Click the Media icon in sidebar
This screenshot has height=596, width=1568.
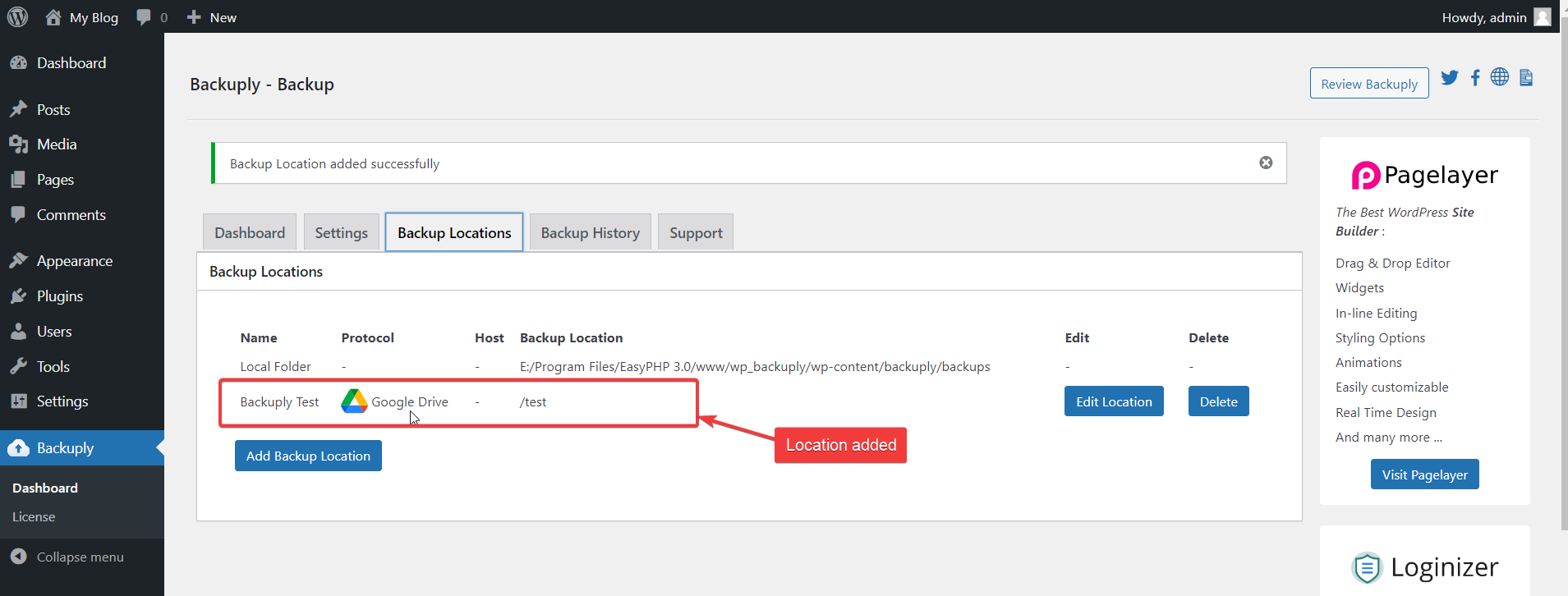coord(18,144)
